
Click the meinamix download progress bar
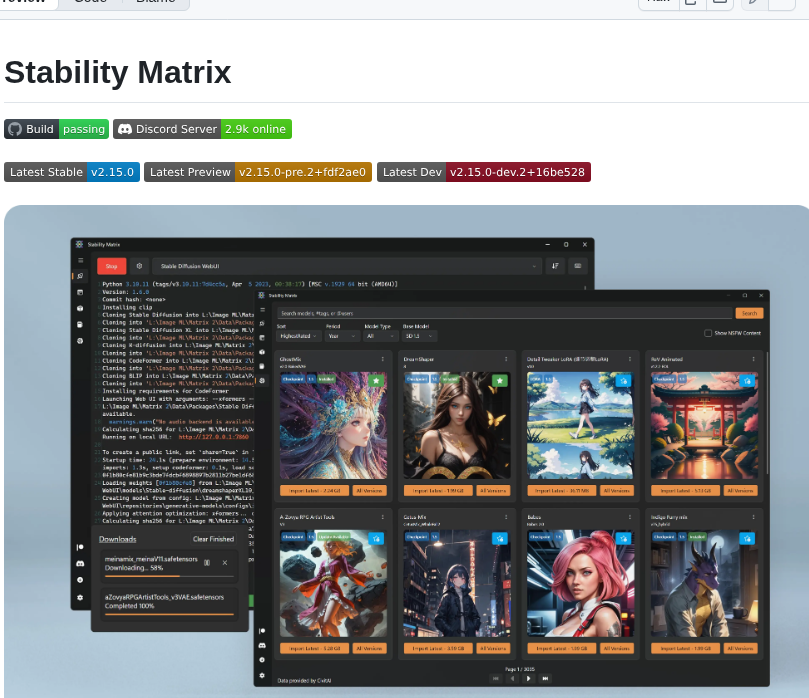pyautogui.click(x=169, y=576)
